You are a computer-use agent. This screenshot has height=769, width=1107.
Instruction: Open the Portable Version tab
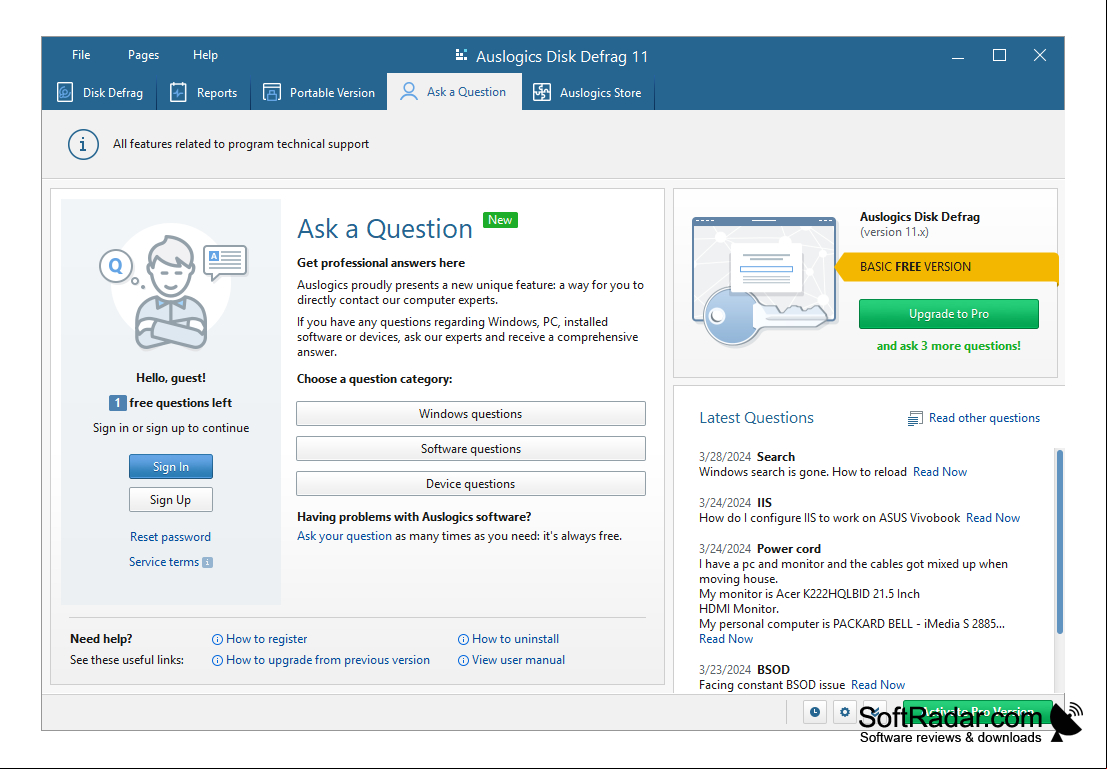click(x=319, y=93)
